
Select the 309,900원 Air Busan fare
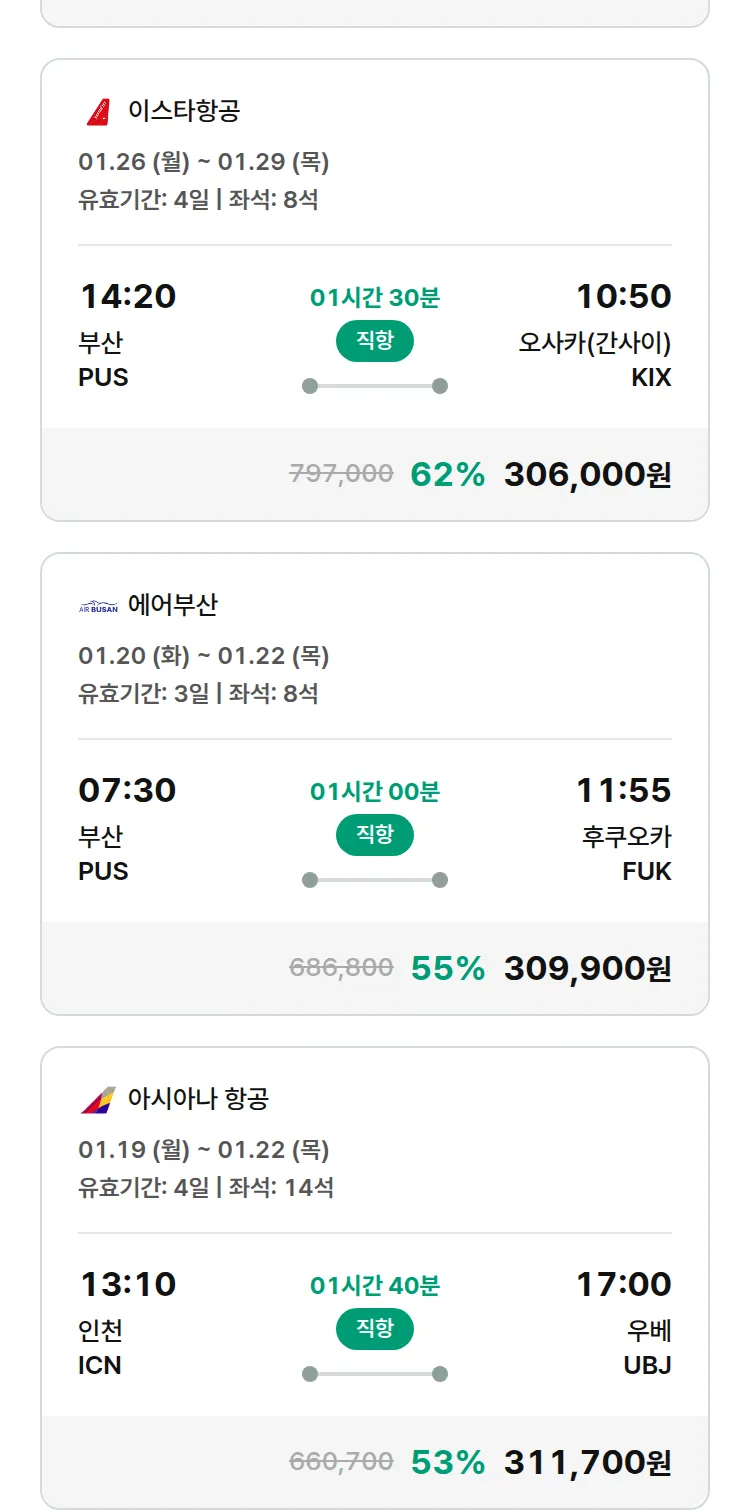[587, 968]
